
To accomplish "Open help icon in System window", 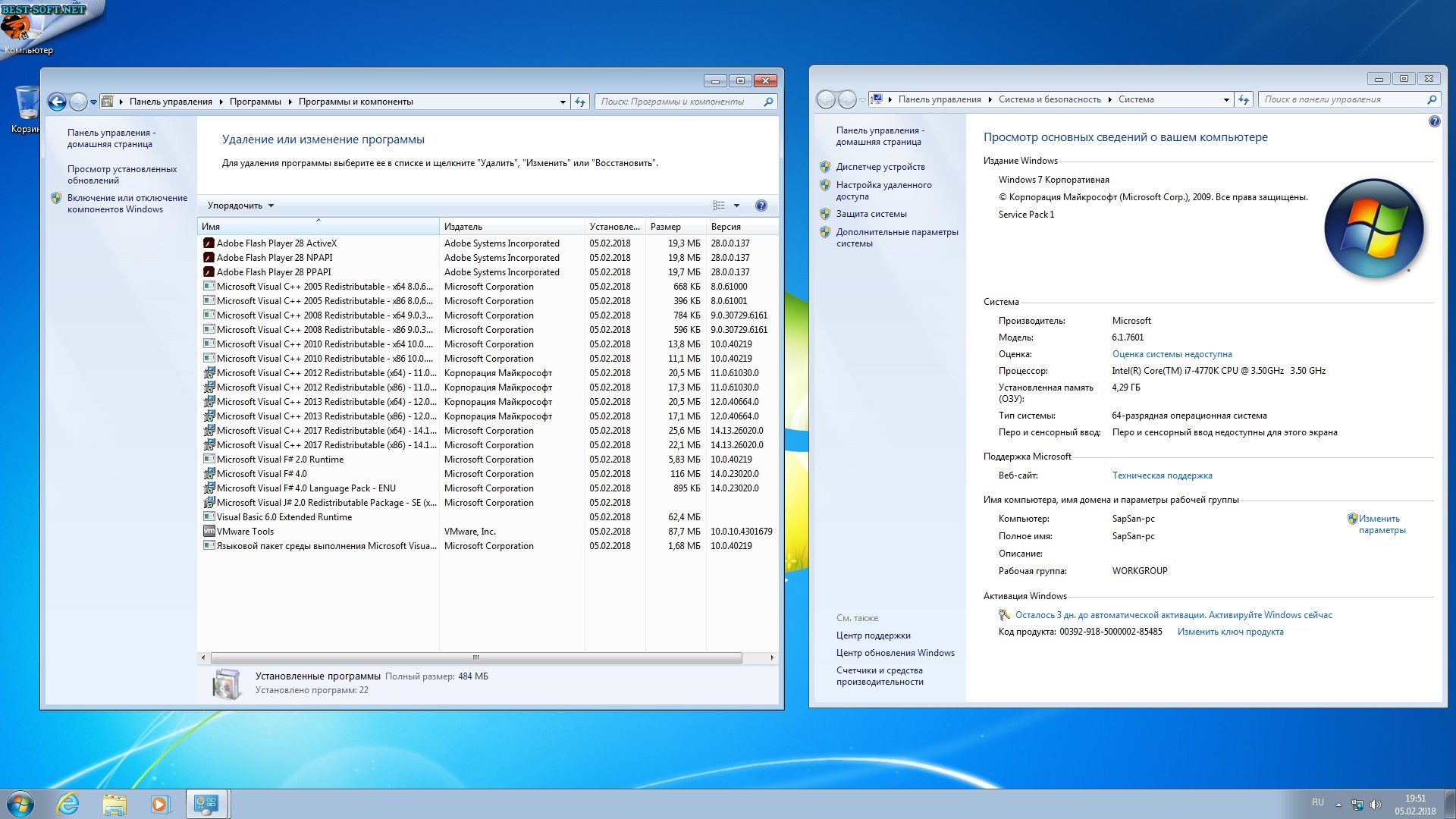I will (1434, 121).
